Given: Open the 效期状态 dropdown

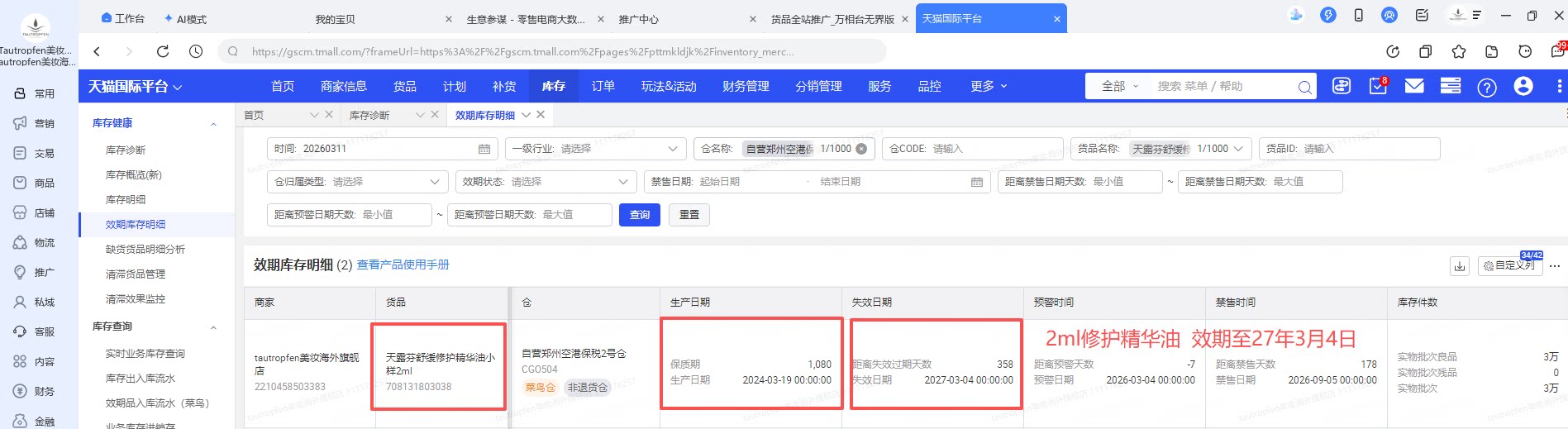Looking at the screenshot, I should (546, 182).
